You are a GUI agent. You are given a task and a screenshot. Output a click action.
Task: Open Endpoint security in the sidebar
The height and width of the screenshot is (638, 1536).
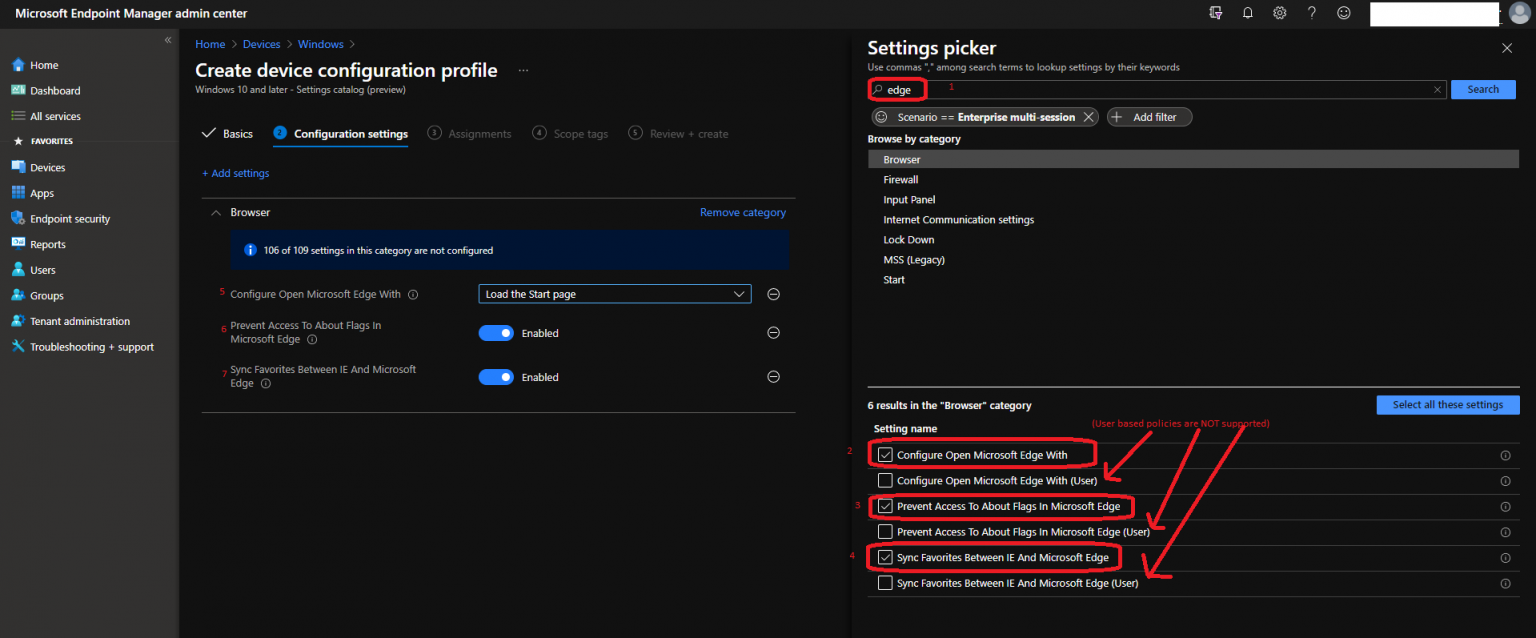(x=70, y=218)
